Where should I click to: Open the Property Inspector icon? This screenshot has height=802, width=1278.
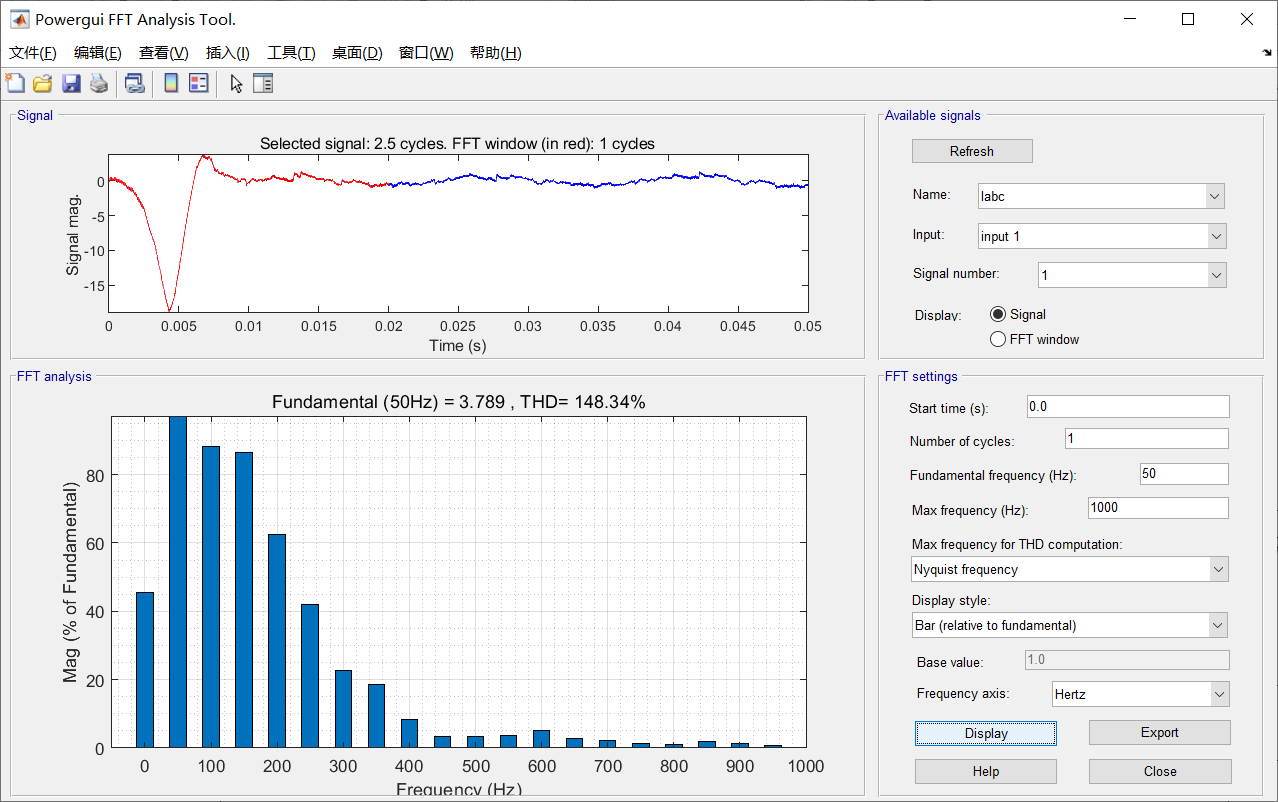pos(263,84)
